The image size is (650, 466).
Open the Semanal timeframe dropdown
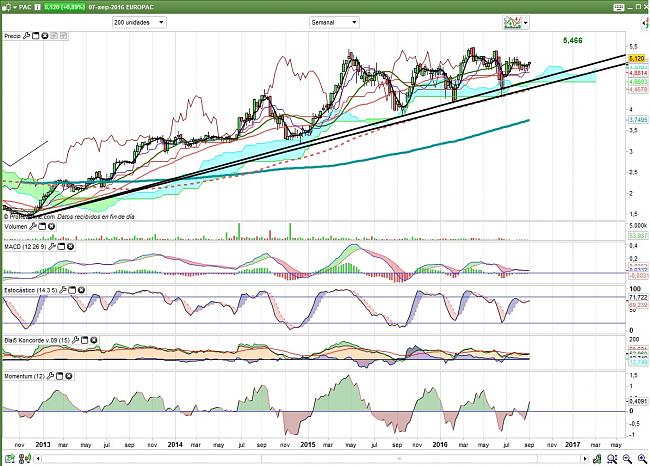335,22
